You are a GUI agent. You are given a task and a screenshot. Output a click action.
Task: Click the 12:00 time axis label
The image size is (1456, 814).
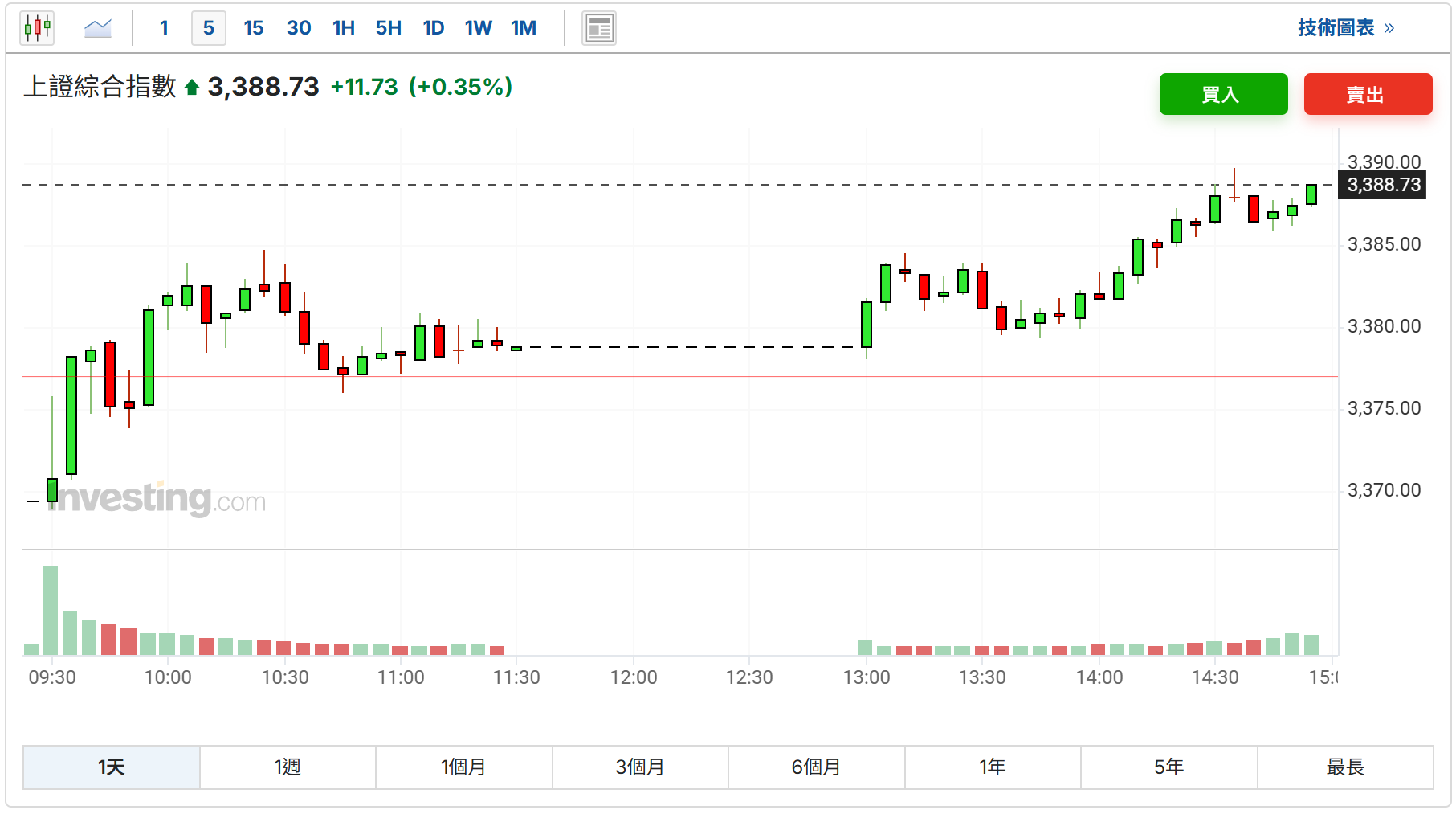pyautogui.click(x=634, y=677)
